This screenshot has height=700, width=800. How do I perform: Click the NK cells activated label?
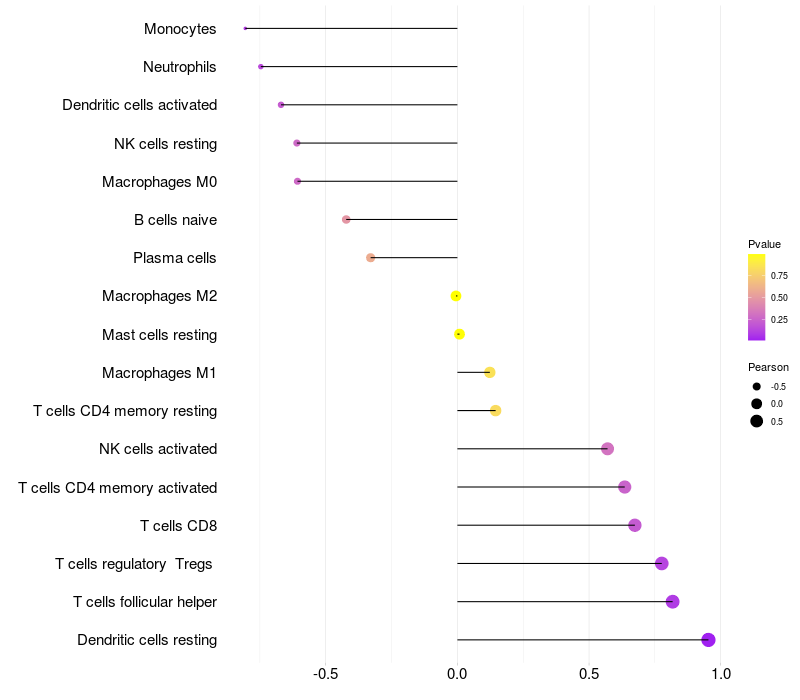click(158, 449)
